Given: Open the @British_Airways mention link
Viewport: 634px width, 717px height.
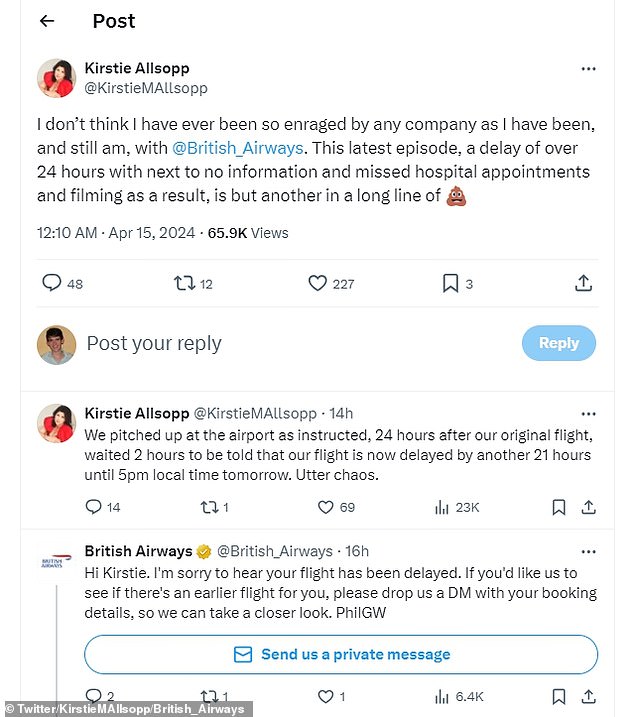Looking at the screenshot, I should [238, 148].
